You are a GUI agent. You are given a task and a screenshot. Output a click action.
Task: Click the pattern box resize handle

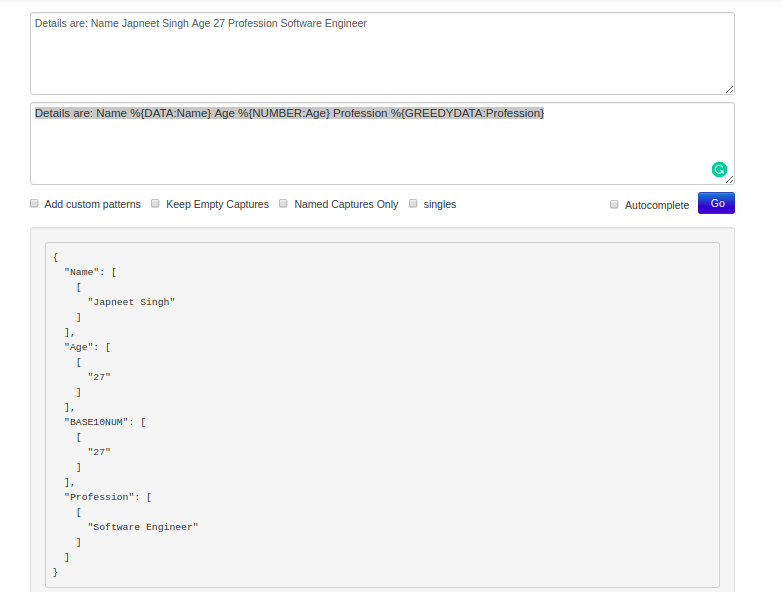pyautogui.click(x=729, y=180)
